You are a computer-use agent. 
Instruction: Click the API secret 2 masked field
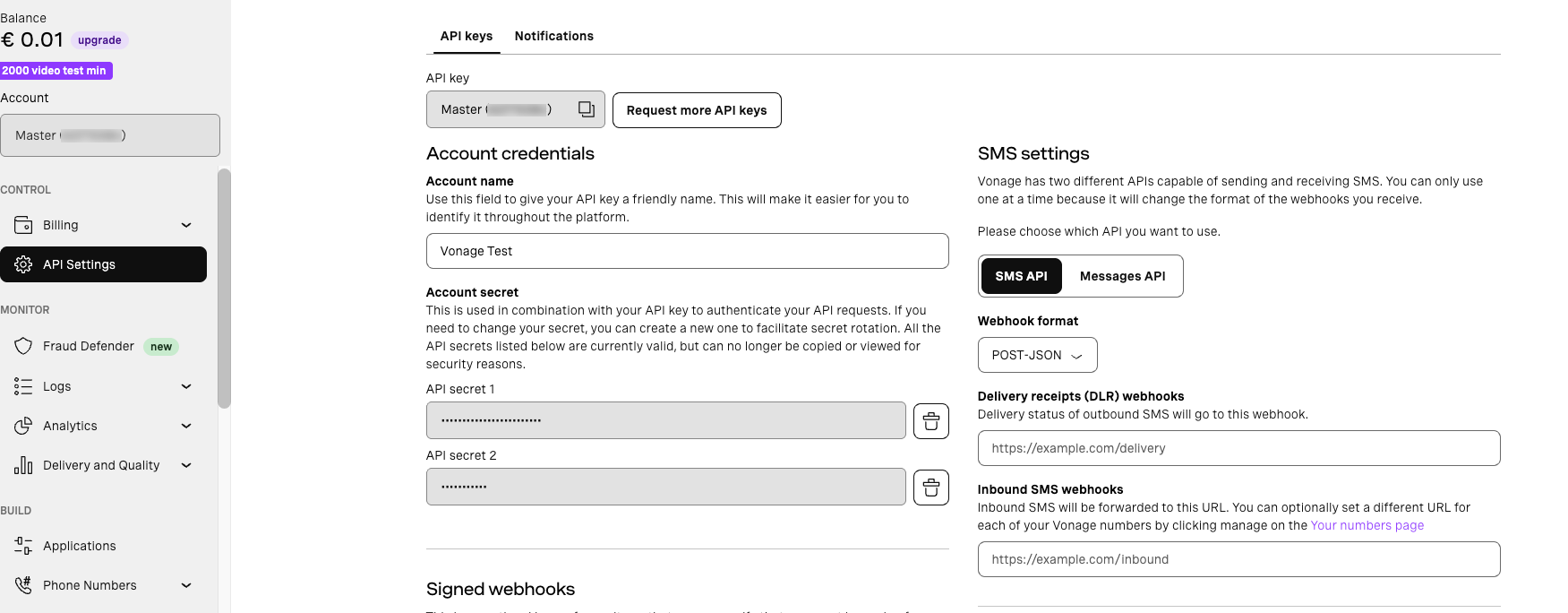[665, 487]
